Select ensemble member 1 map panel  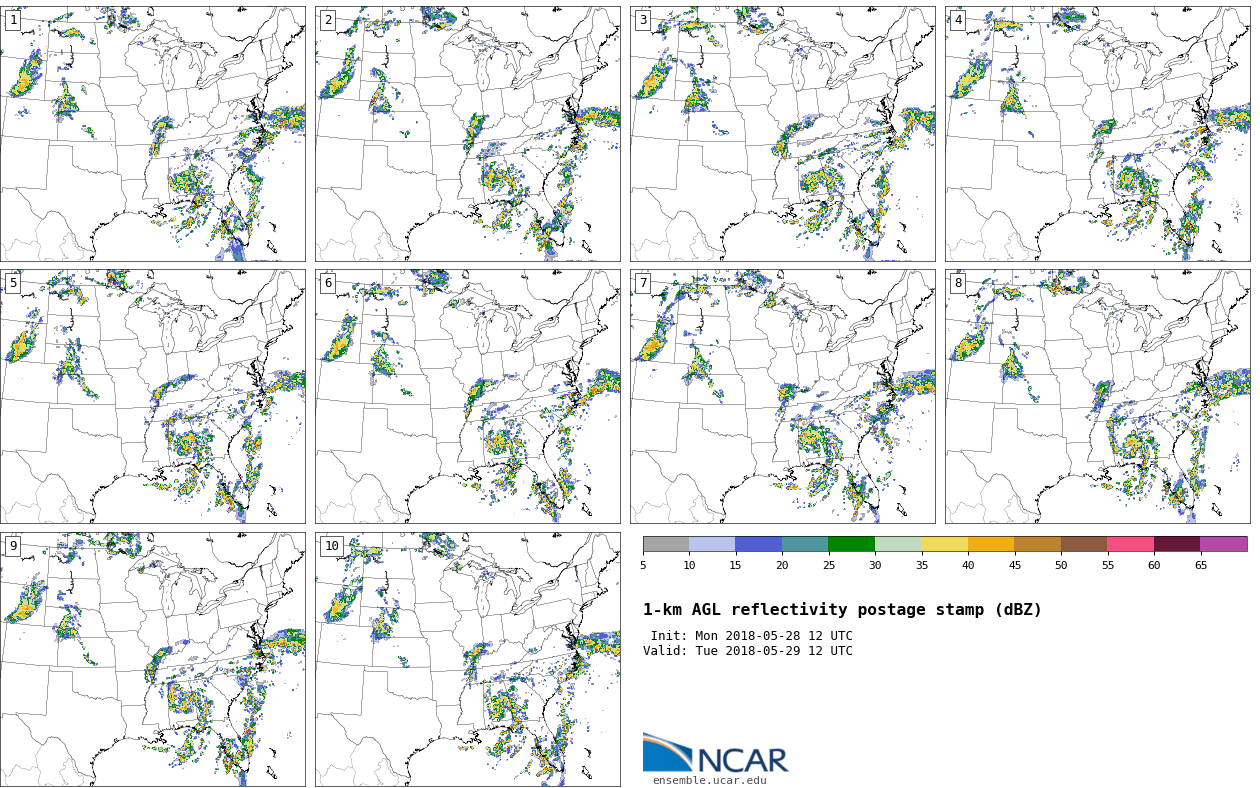pos(153,134)
